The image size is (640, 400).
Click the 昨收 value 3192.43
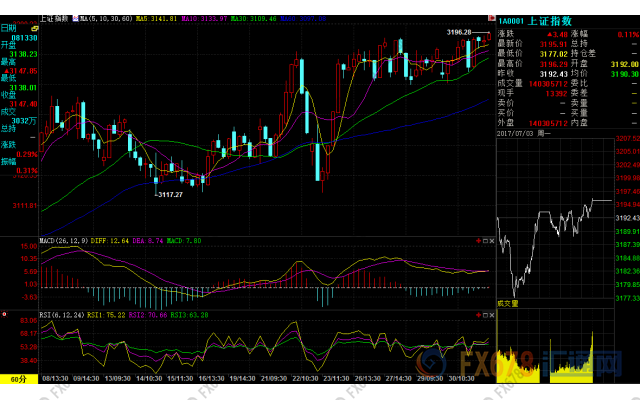[x=553, y=74]
